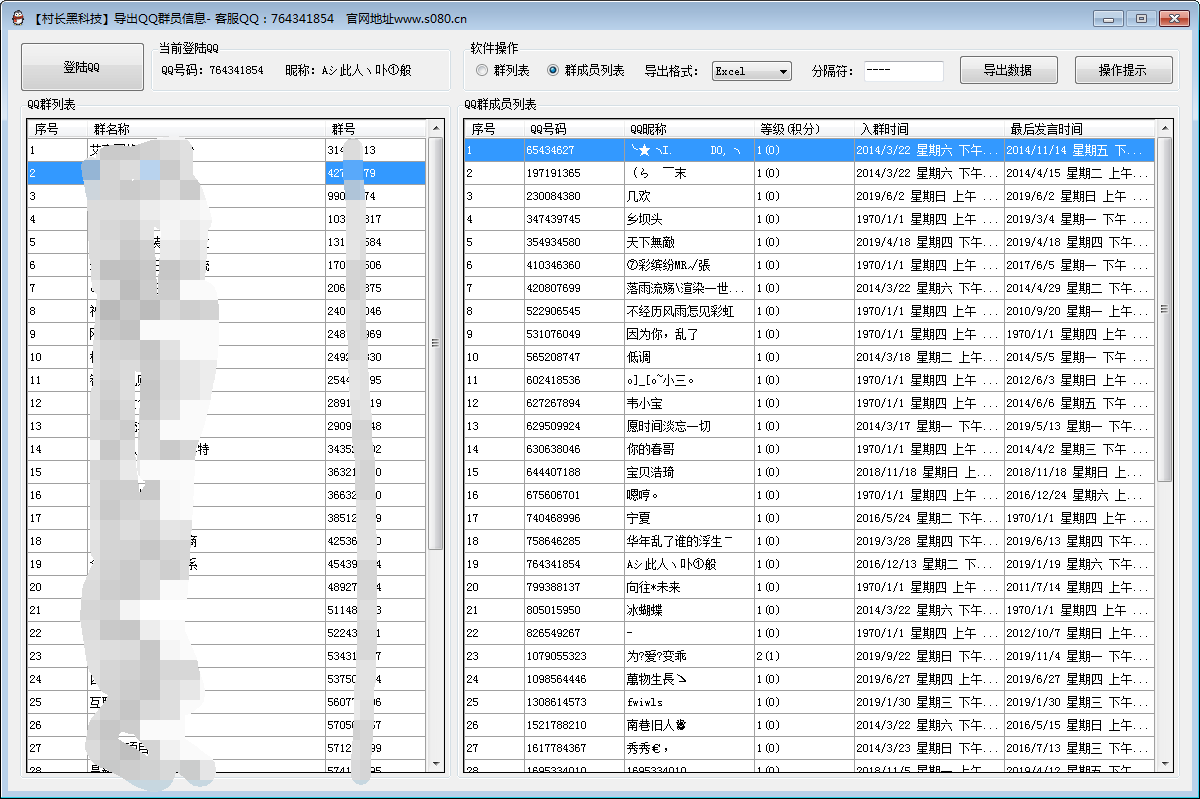This screenshot has height=799, width=1200.
Task: Click the member list scrollbar up arrow
Action: 1164,129
